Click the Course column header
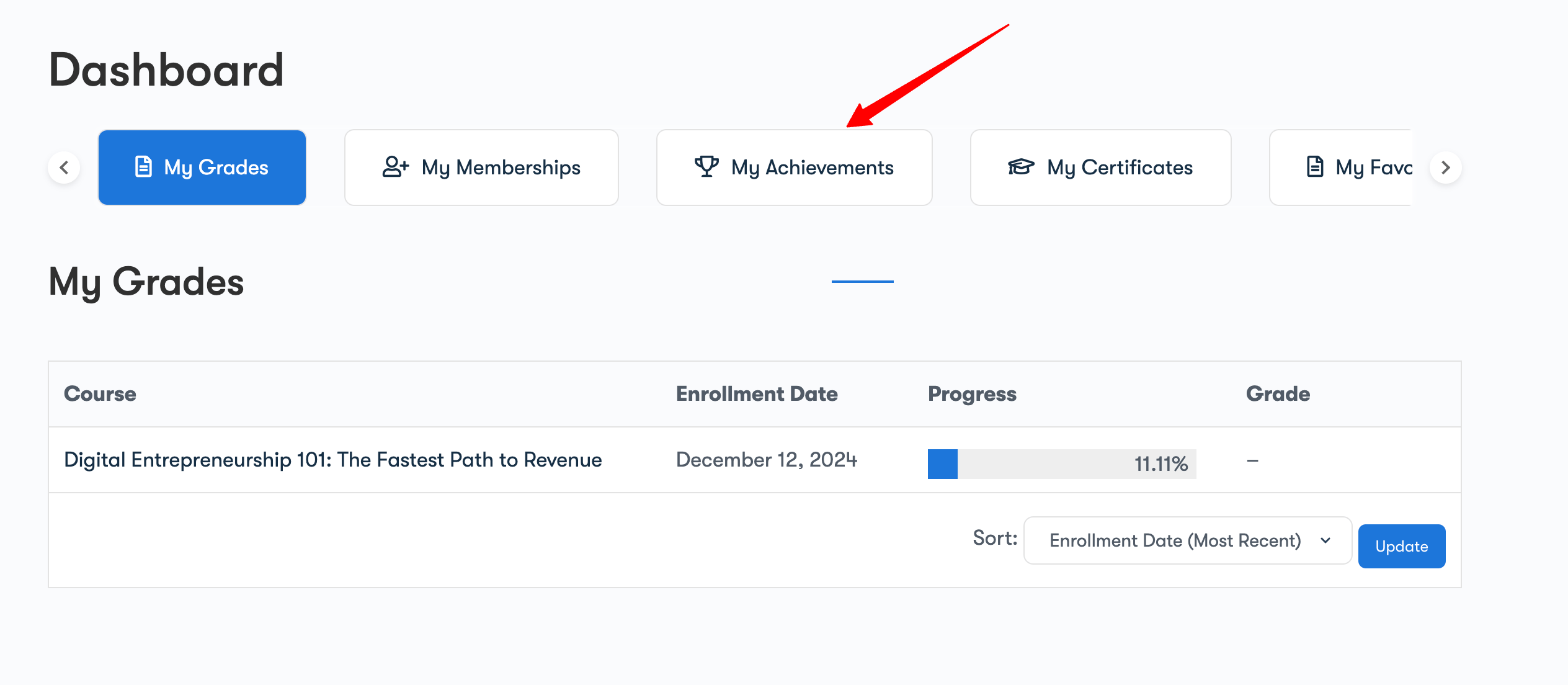1568x685 pixels. pos(100,394)
